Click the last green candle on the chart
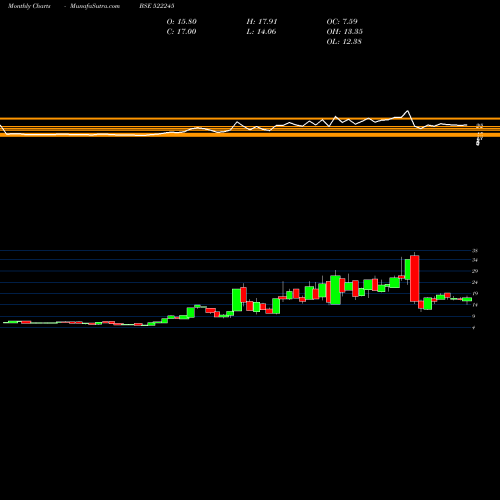The height and width of the screenshot is (500, 500). (x=467, y=299)
